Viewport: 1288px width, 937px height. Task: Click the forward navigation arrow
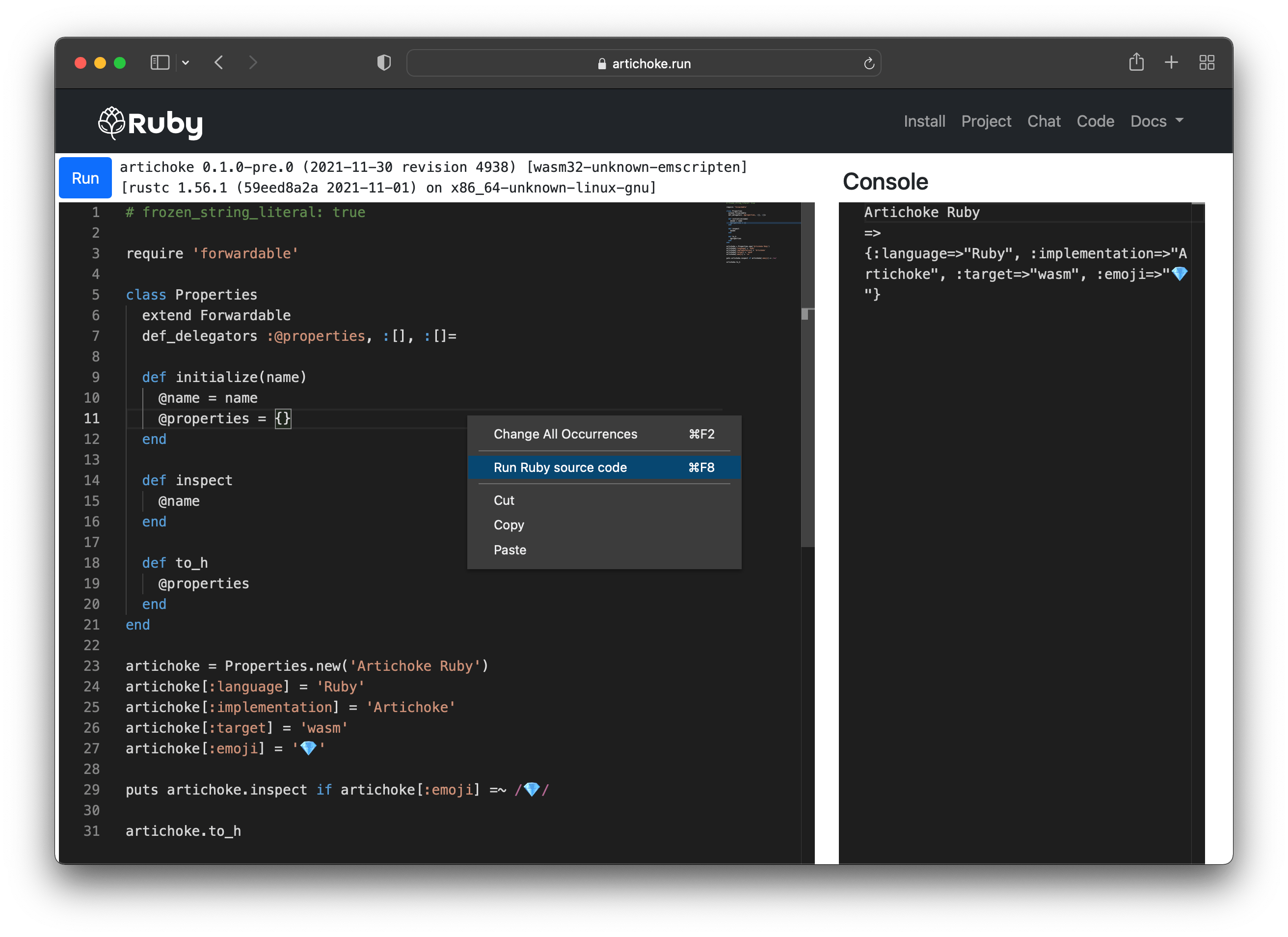(x=253, y=62)
